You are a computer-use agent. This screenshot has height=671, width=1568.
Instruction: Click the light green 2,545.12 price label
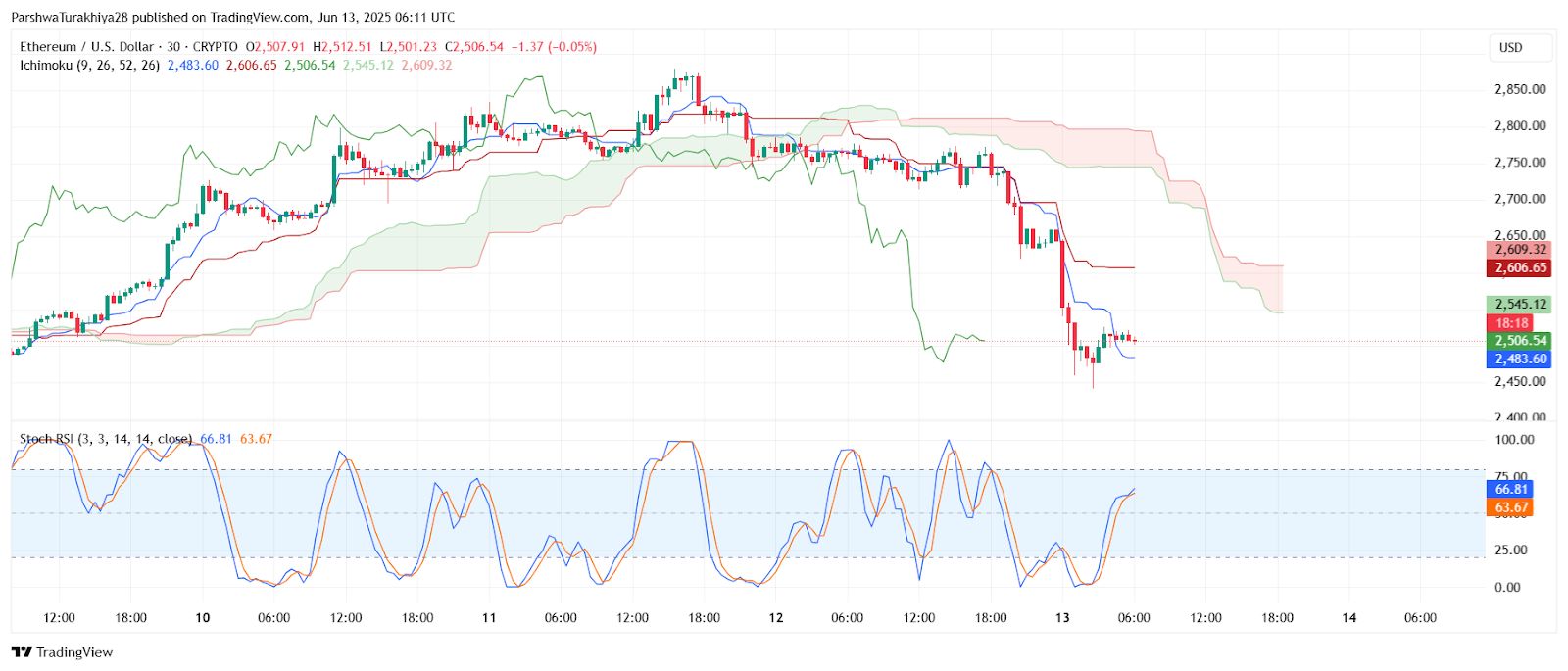pyautogui.click(x=1519, y=305)
